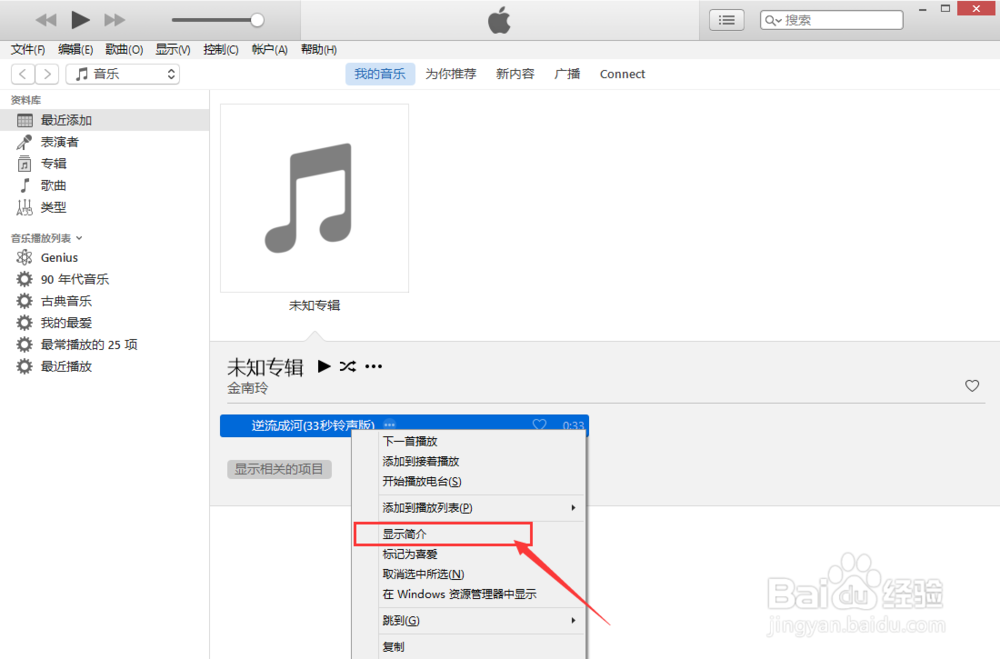Switch to the 广播 tab

(x=567, y=73)
